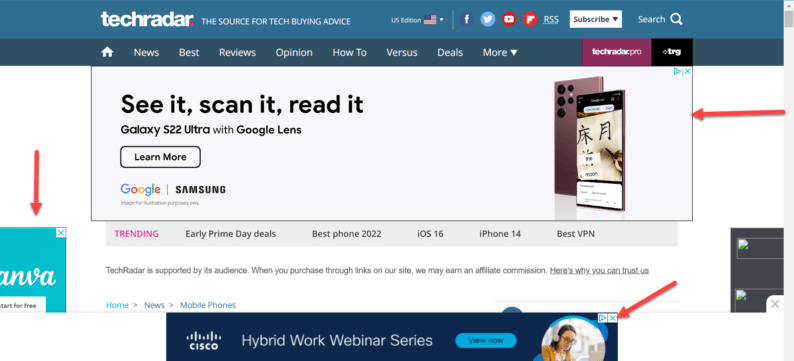Click News breadcrumb link
794x361 pixels.
click(x=154, y=305)
